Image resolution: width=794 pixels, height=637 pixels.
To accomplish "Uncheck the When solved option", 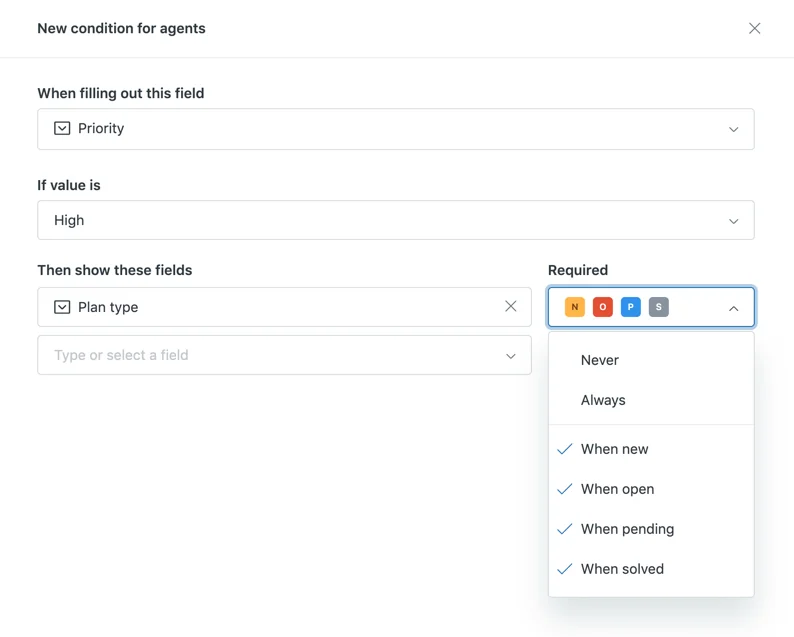I will [x=651, y=569].
